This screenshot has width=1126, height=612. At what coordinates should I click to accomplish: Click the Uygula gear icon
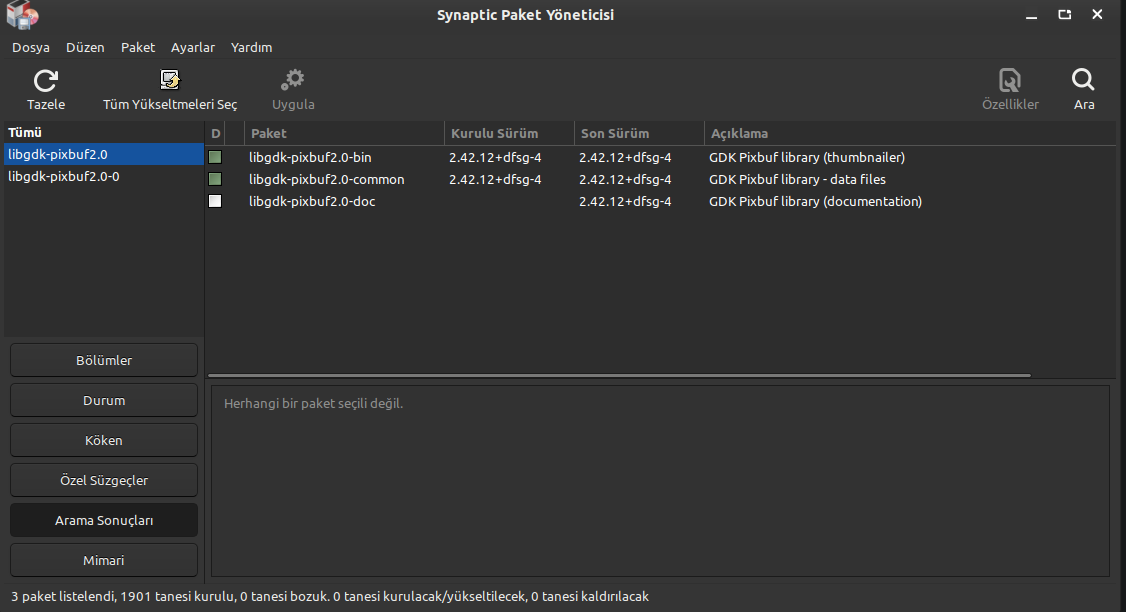pos(293,80)
